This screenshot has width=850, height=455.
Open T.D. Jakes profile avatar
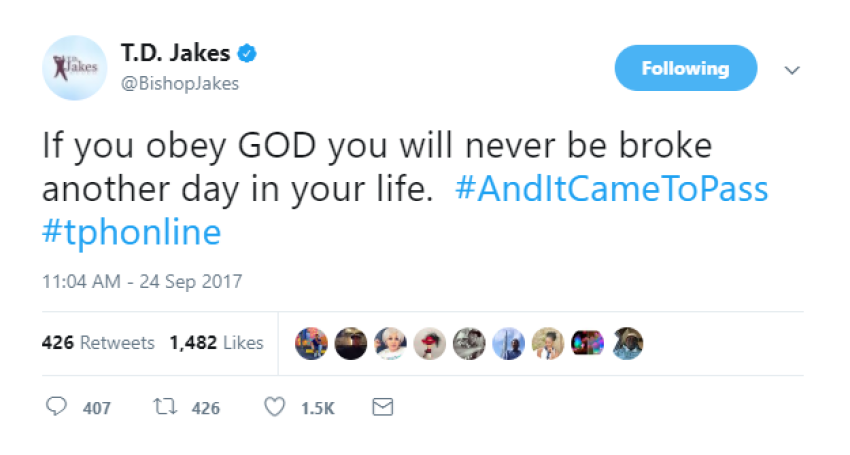click(x=73, y=68)
